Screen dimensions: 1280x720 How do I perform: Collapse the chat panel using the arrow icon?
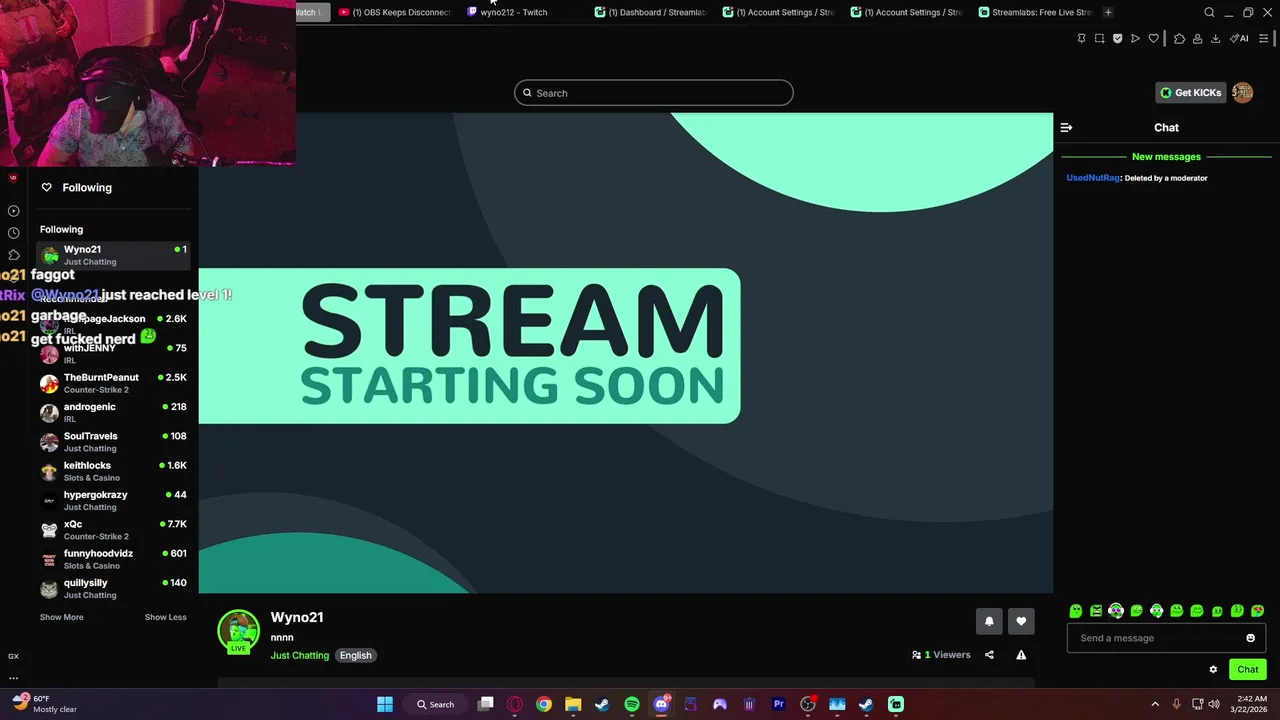(1066, 127)
